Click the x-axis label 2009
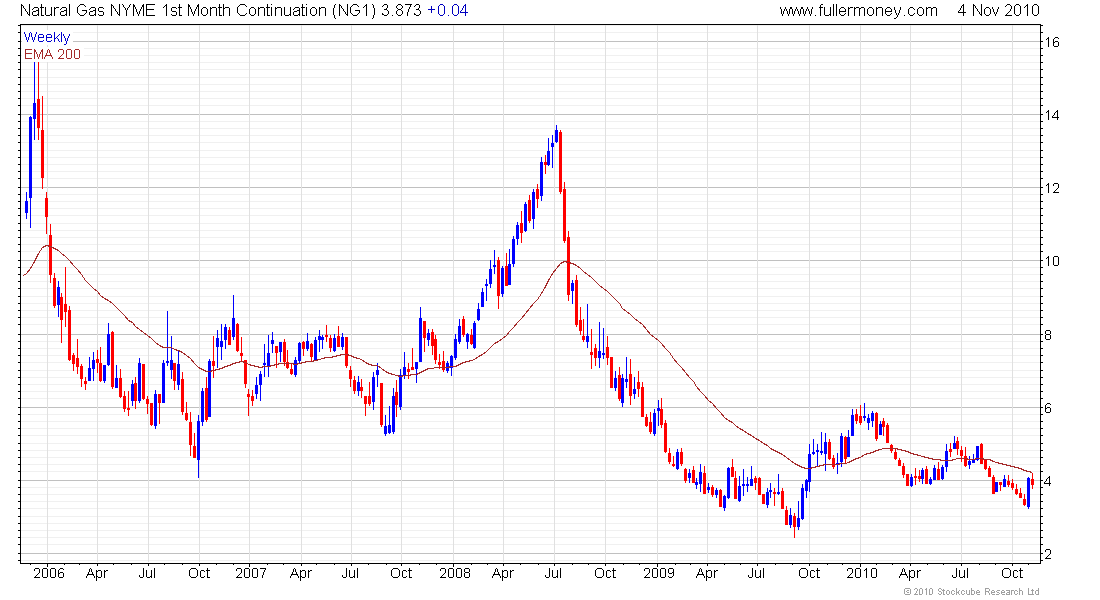1100x600 pixels. (x=658, y=573)
